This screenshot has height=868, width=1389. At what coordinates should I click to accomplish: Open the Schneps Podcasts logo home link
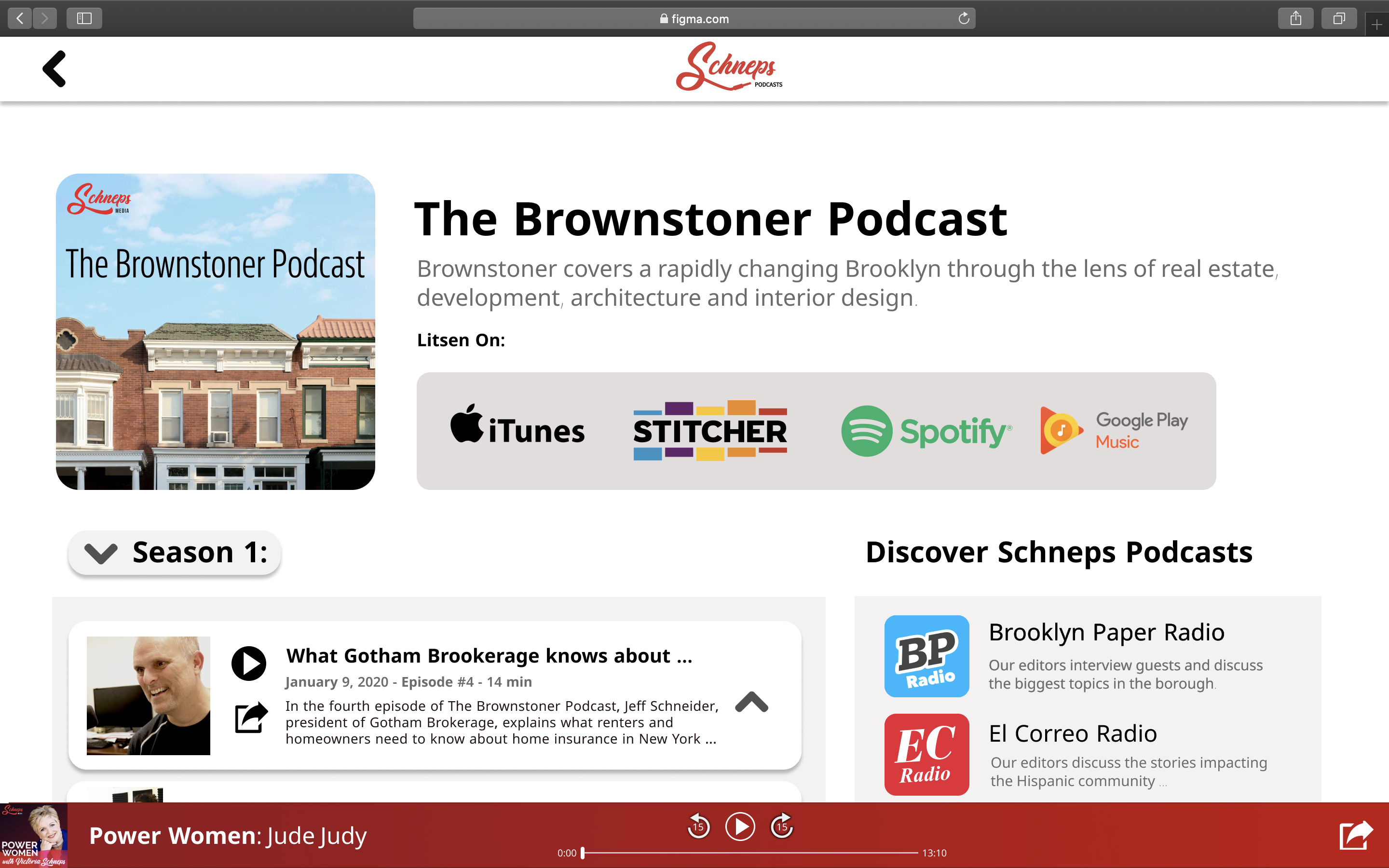(x=729, y=67)
